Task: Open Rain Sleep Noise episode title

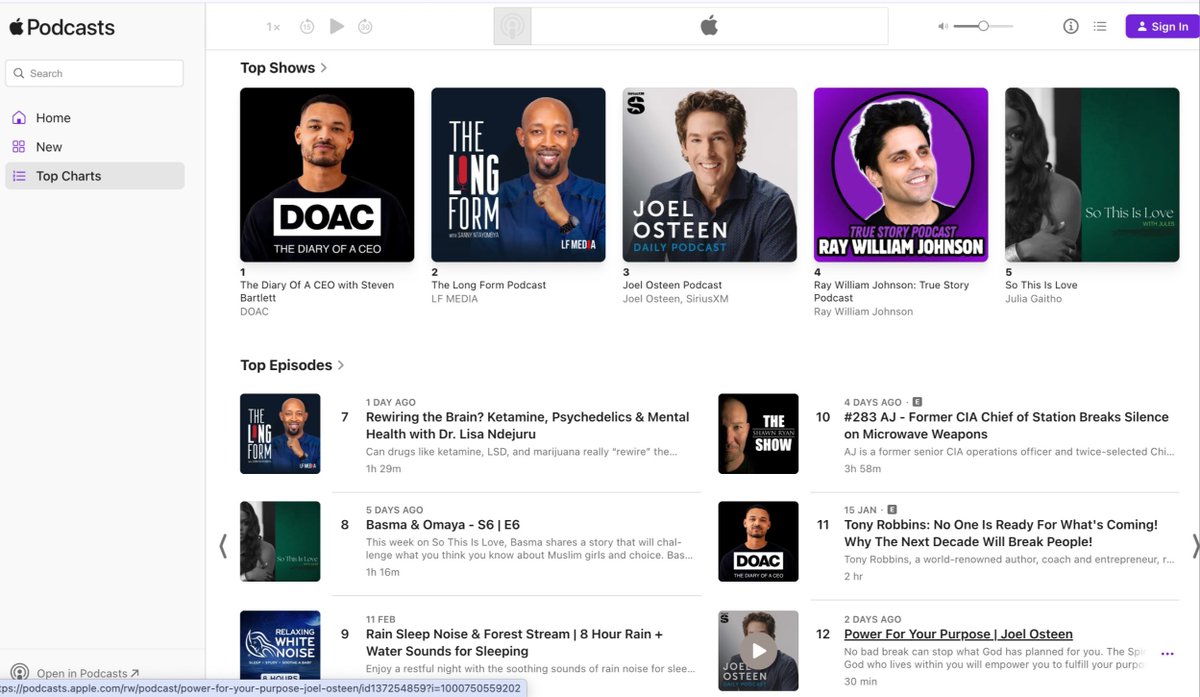Action: [514, 643]
